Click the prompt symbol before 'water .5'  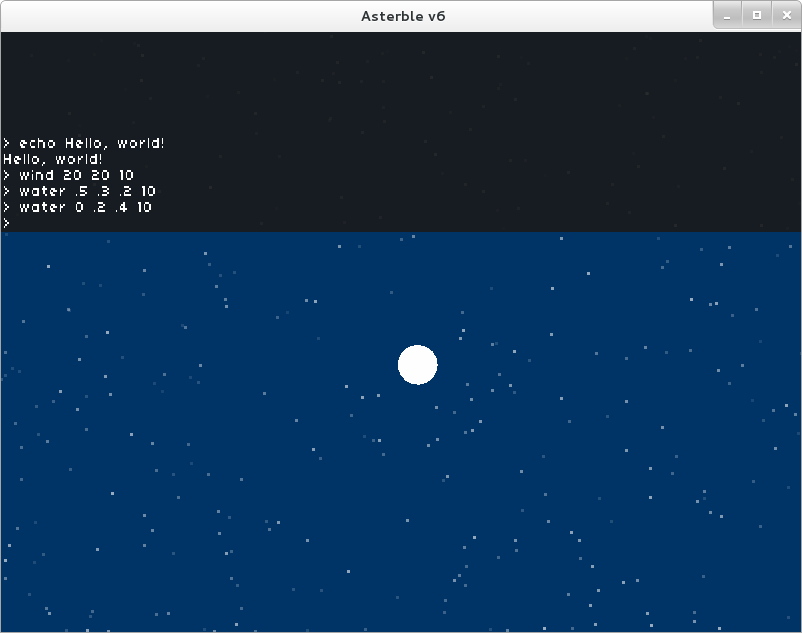pos(6,191)
